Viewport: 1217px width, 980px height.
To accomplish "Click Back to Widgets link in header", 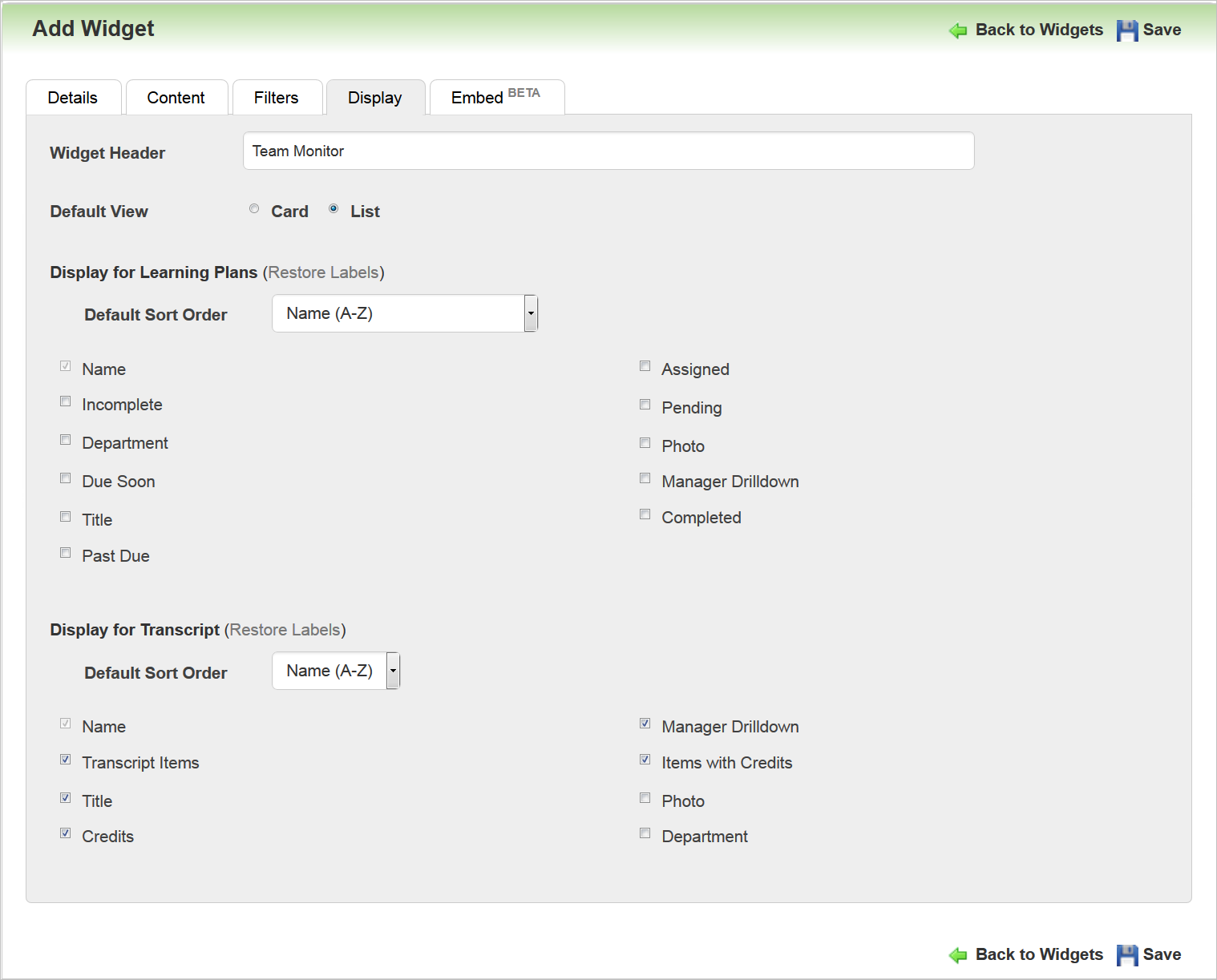I will point(1039,30).
